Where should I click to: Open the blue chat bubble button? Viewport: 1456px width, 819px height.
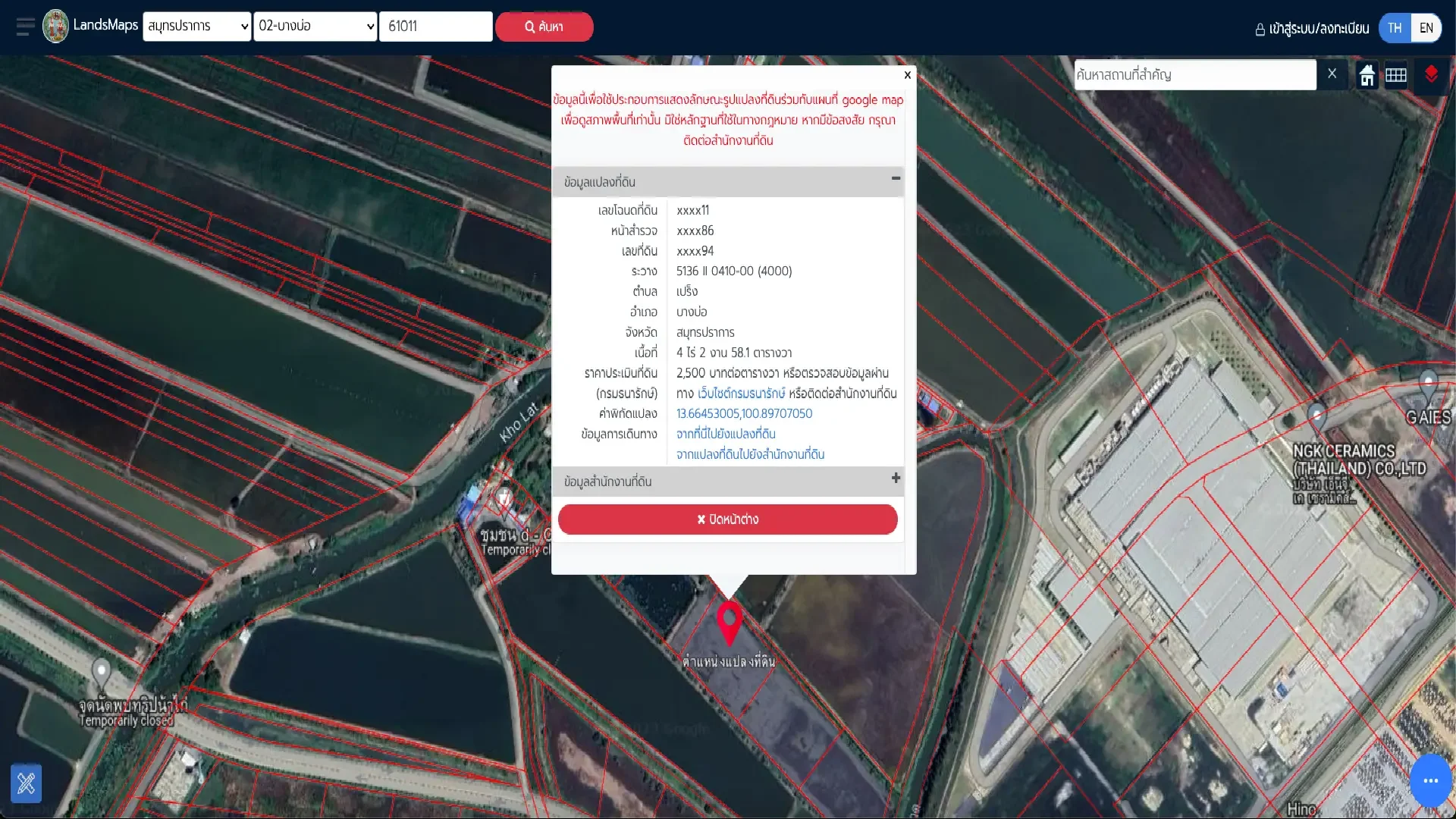coord(1430,780)
